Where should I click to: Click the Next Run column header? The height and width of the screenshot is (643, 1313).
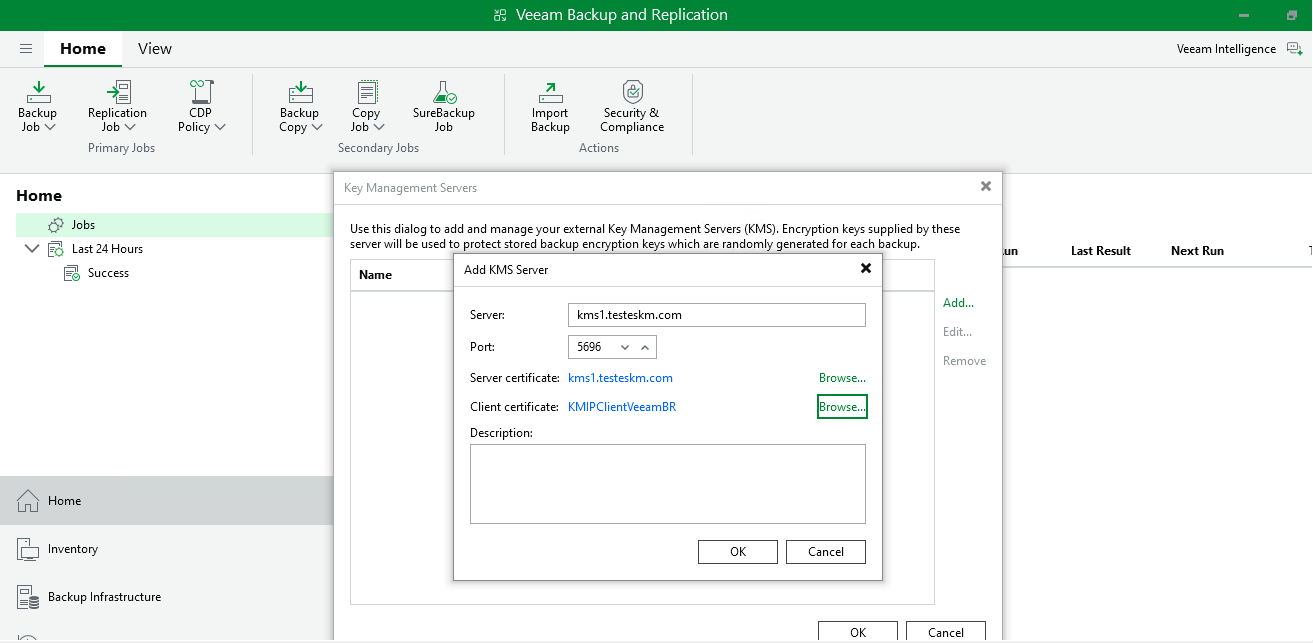(1197, 251)
